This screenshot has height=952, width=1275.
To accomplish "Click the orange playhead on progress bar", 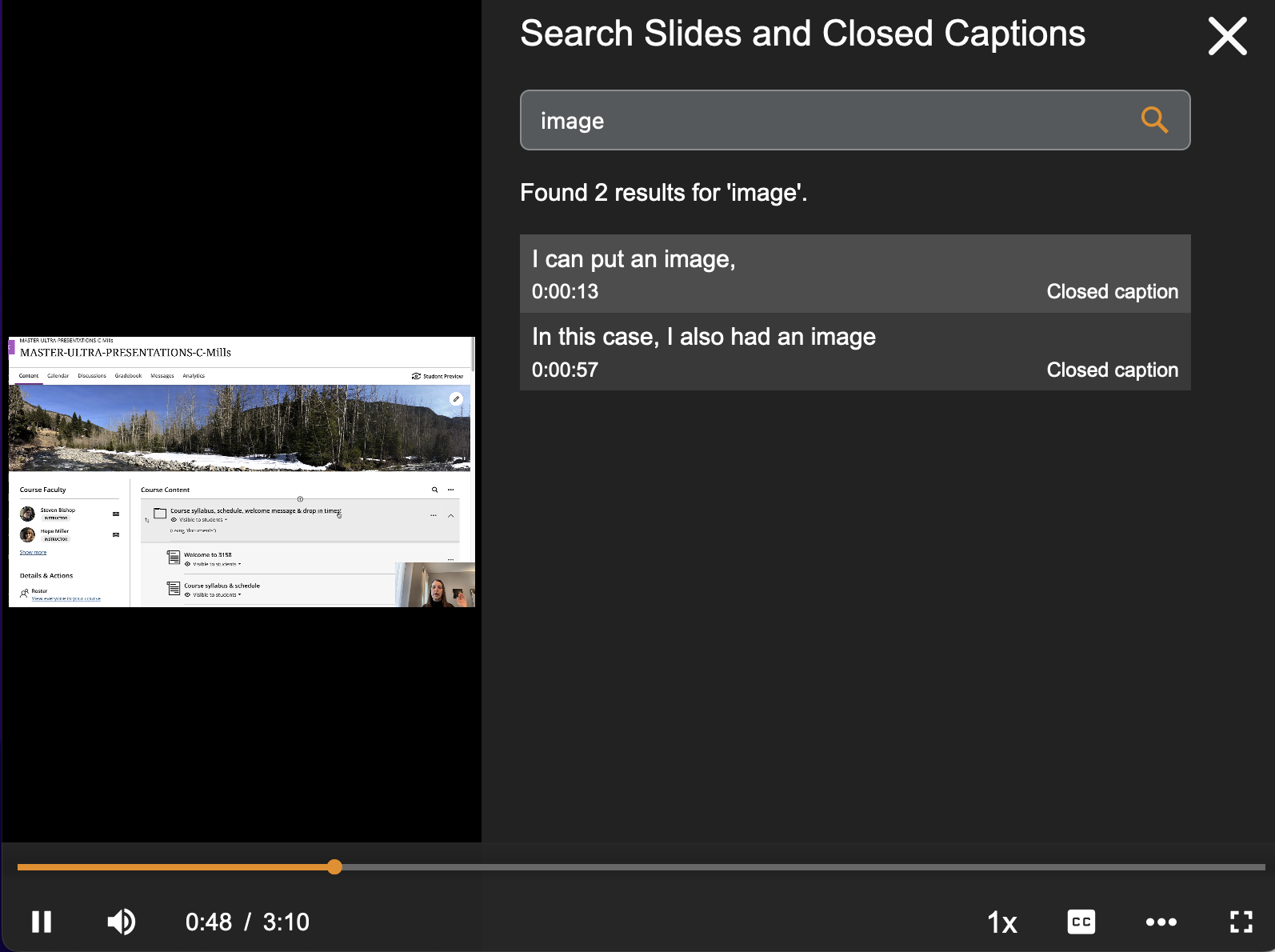I will click(334, 866).
